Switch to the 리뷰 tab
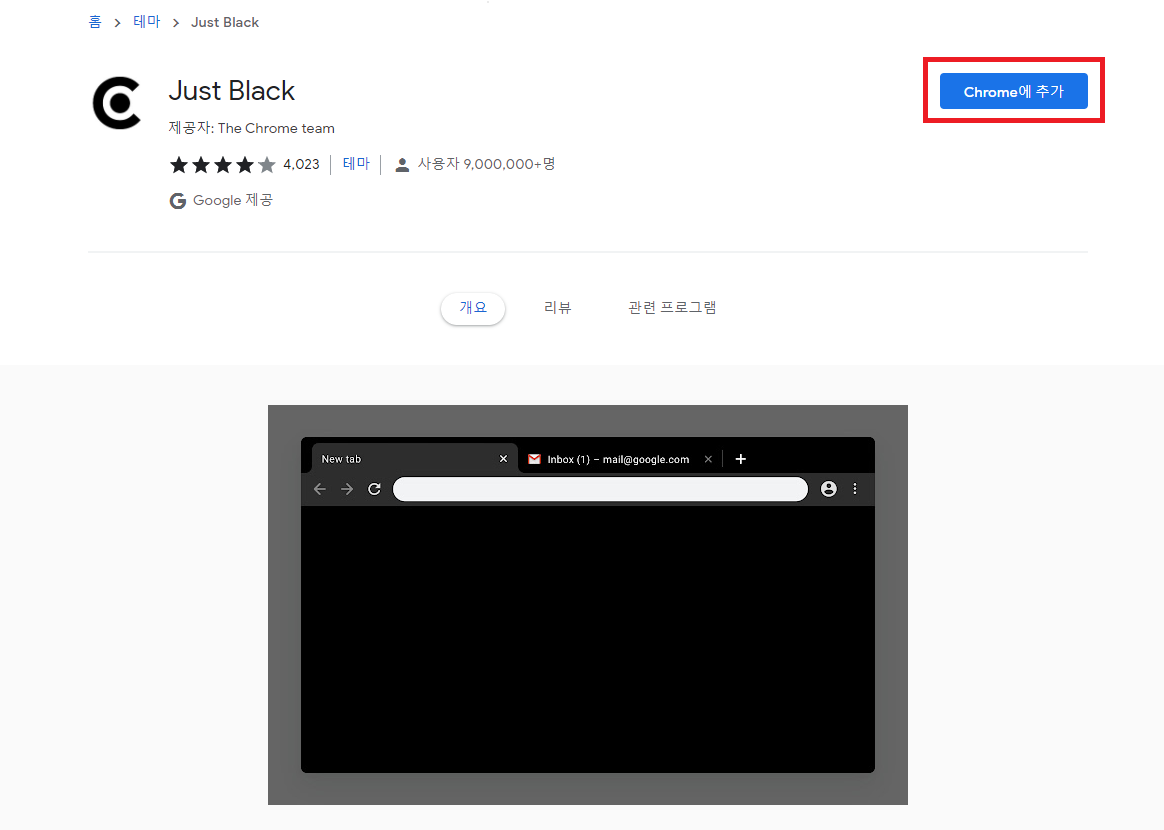Screen dimensions: 1164x830 coord(558,308)
